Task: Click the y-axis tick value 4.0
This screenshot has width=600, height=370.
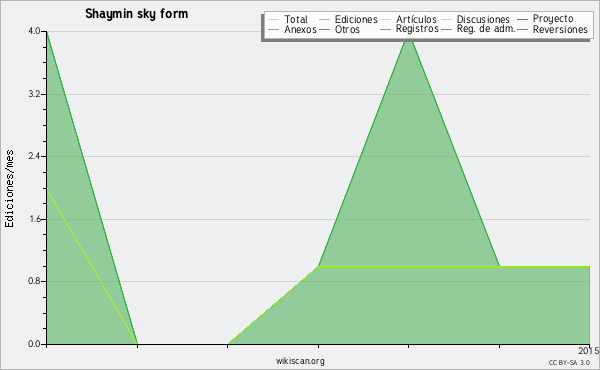Action: (34, 31)
